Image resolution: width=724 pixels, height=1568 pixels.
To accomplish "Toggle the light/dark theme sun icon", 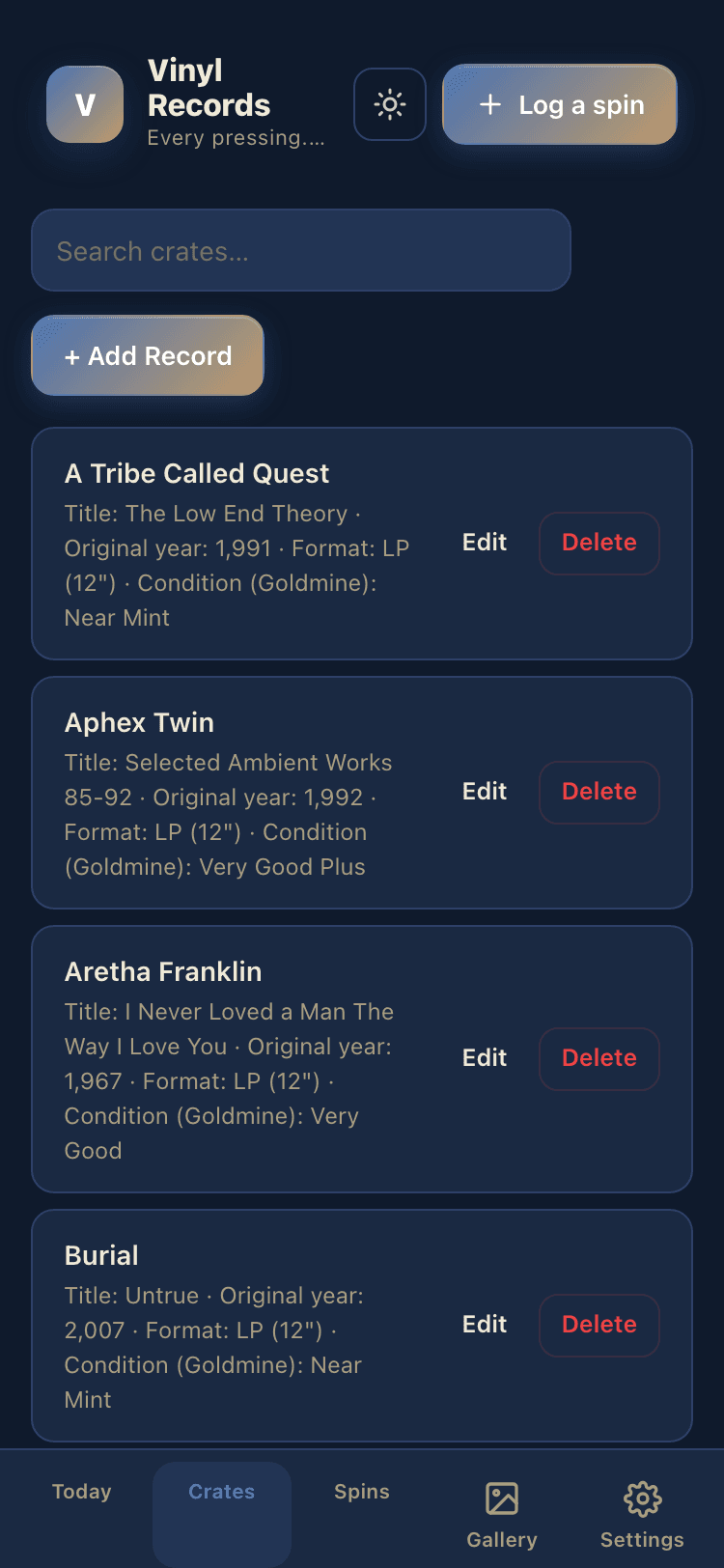I will point(390,104).
